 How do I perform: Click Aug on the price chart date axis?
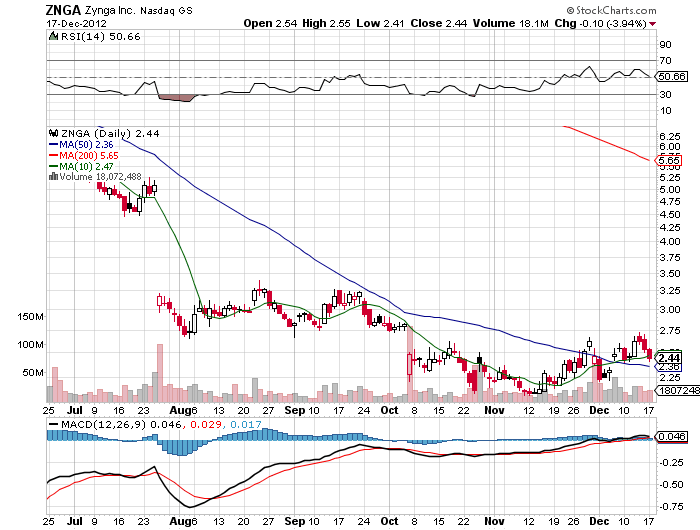pos(179,410)
